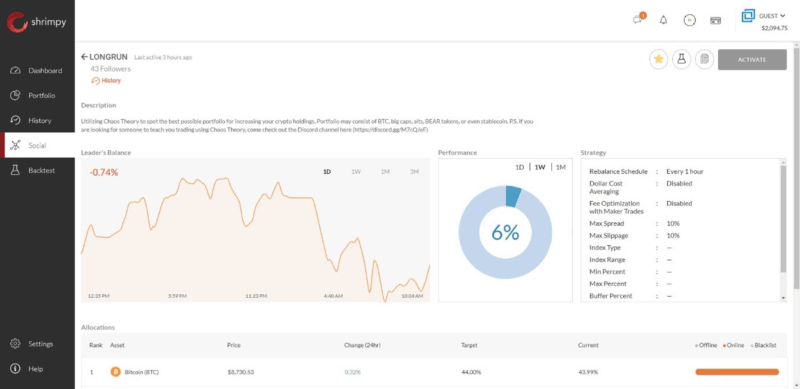800x389 pixels.
Task: Click the Target column header
Action: click(469, 345)
